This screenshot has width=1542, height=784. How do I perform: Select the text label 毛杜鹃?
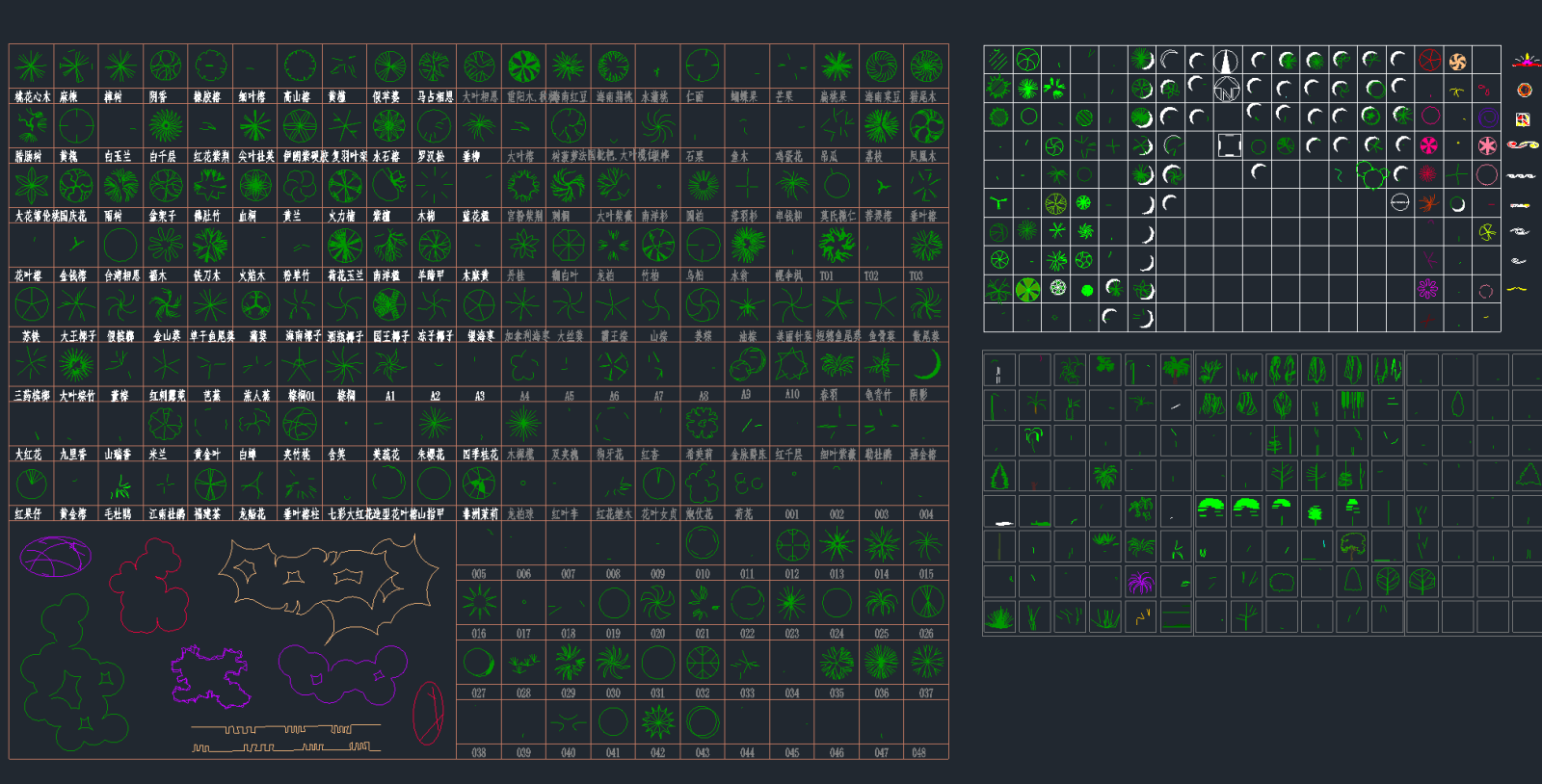pos(118,514)
